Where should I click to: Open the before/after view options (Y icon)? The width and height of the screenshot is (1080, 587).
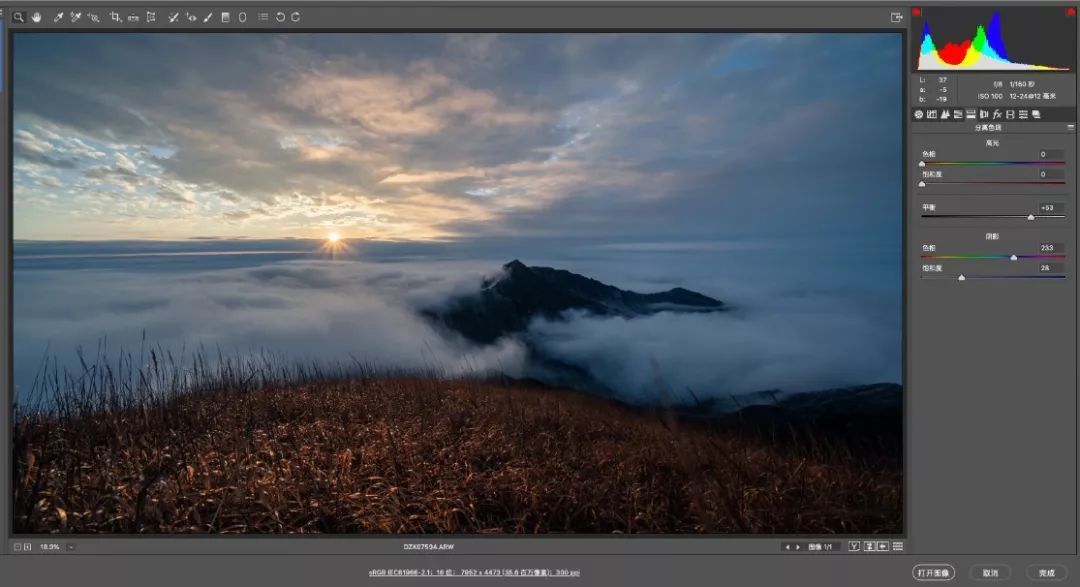[854, 546]
